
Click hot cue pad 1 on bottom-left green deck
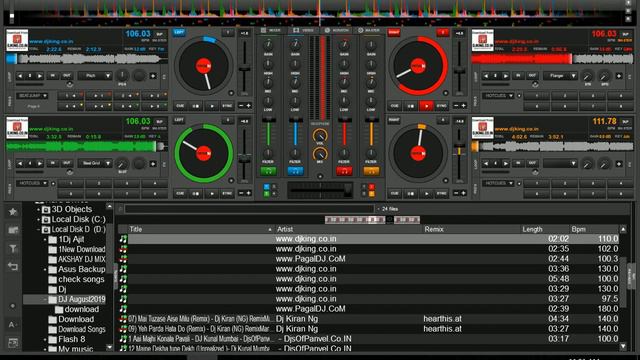(x=71, y=184)
